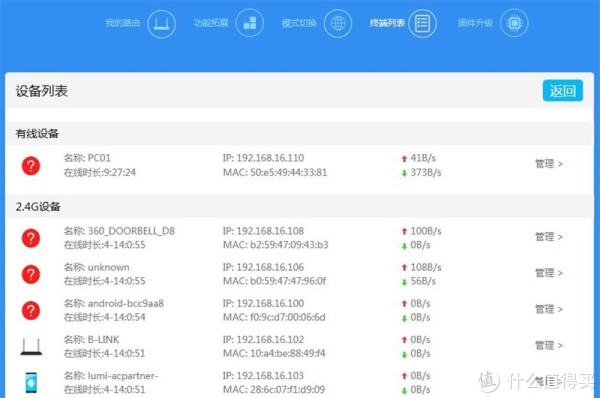
Task: Click the phone icon for lumi-acpartner-
Action: (x=31, y=382)
